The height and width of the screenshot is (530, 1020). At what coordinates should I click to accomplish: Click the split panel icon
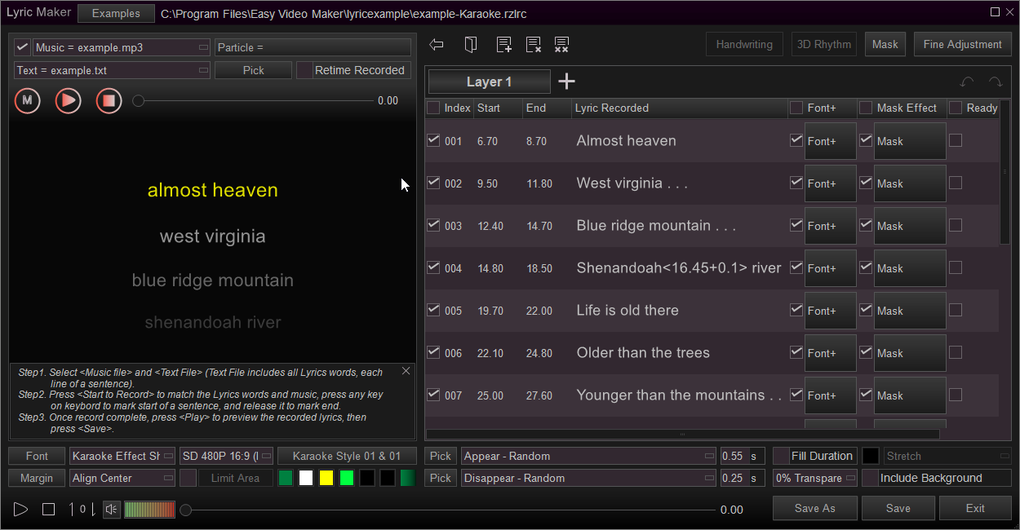470,44
